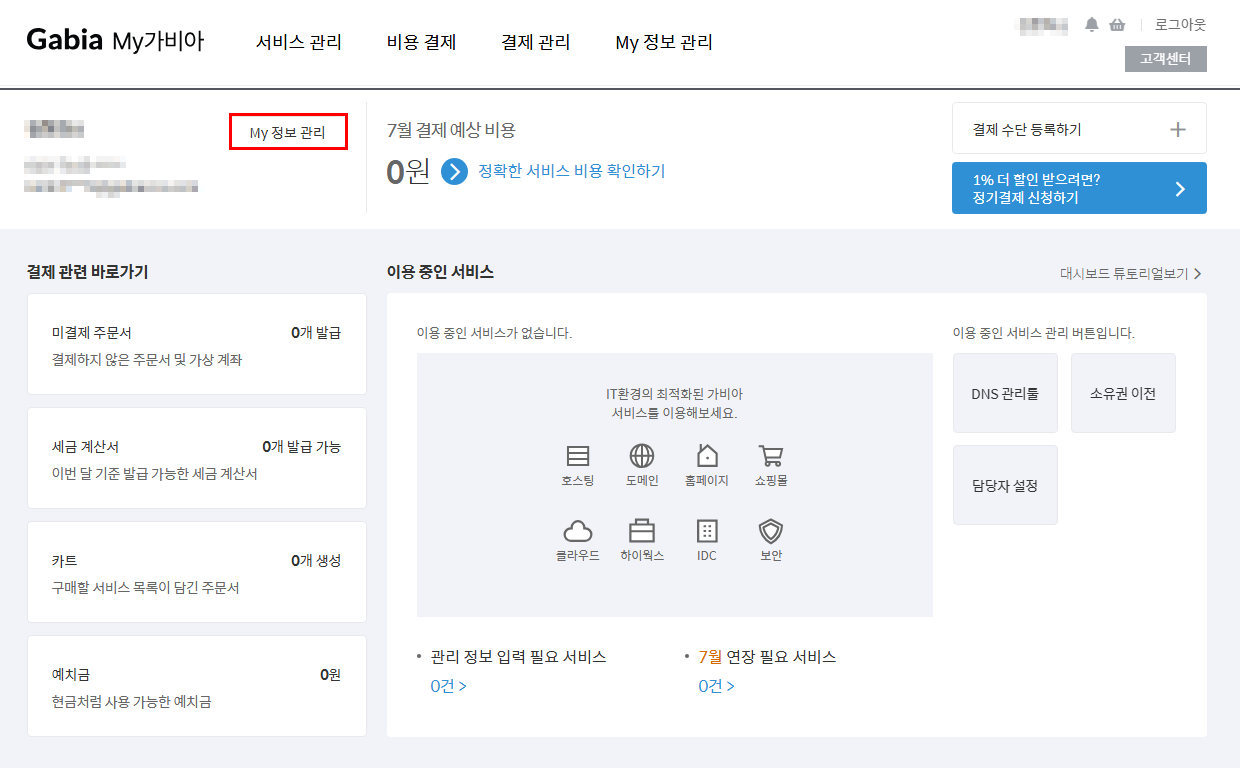1240x775 pixels.
Task: Click the IDC building icon
Action: pyautogui.click(x=707, y=531)
